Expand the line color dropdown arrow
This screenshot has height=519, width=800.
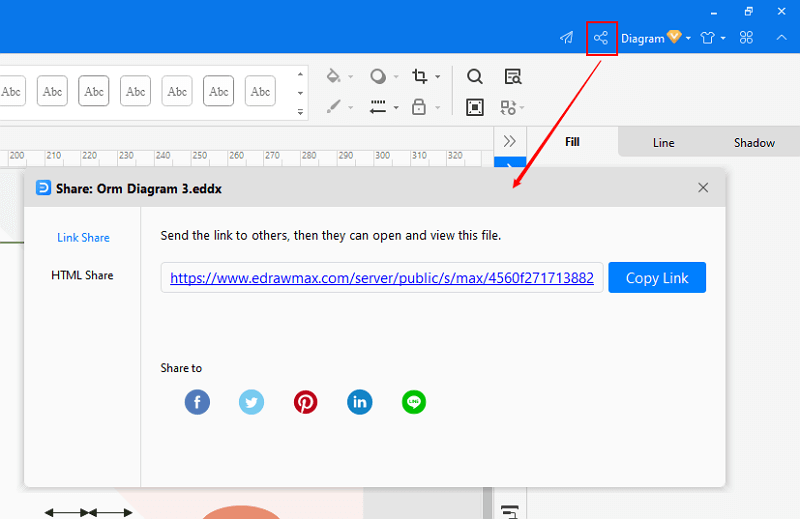pyautogui.click(x=351, y=108)
